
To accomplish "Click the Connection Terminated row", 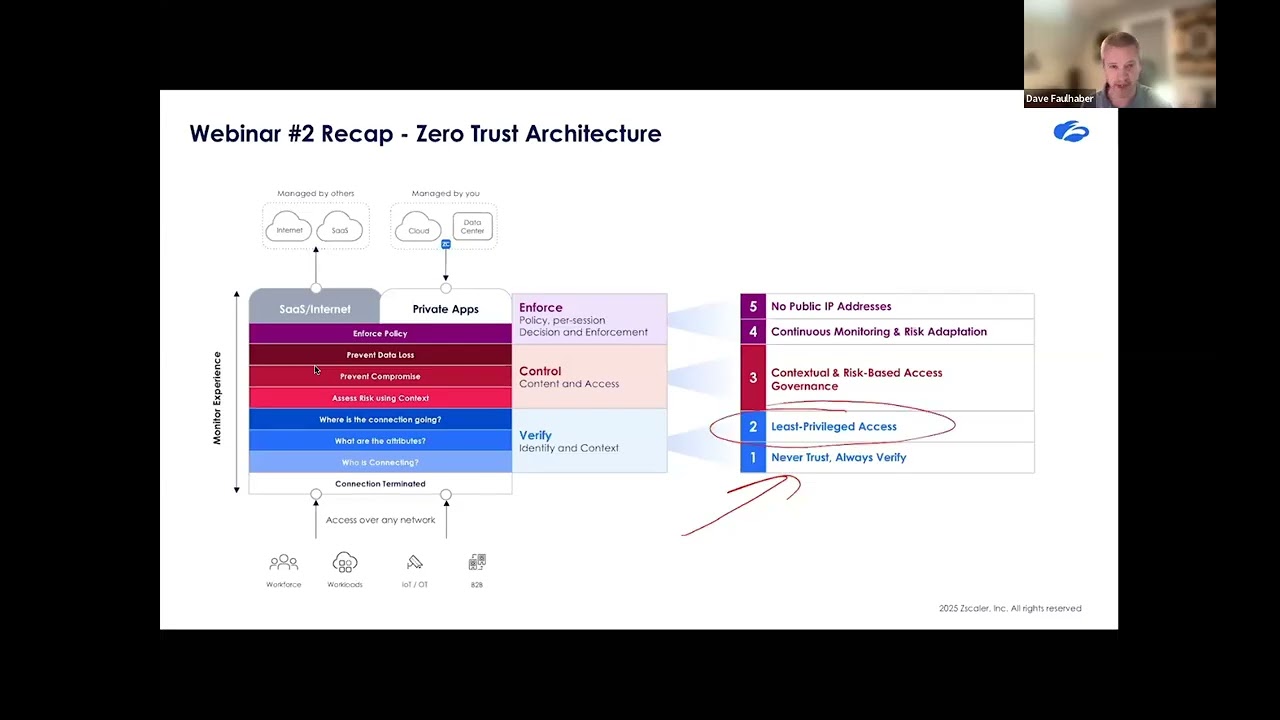I will [380, 484].
